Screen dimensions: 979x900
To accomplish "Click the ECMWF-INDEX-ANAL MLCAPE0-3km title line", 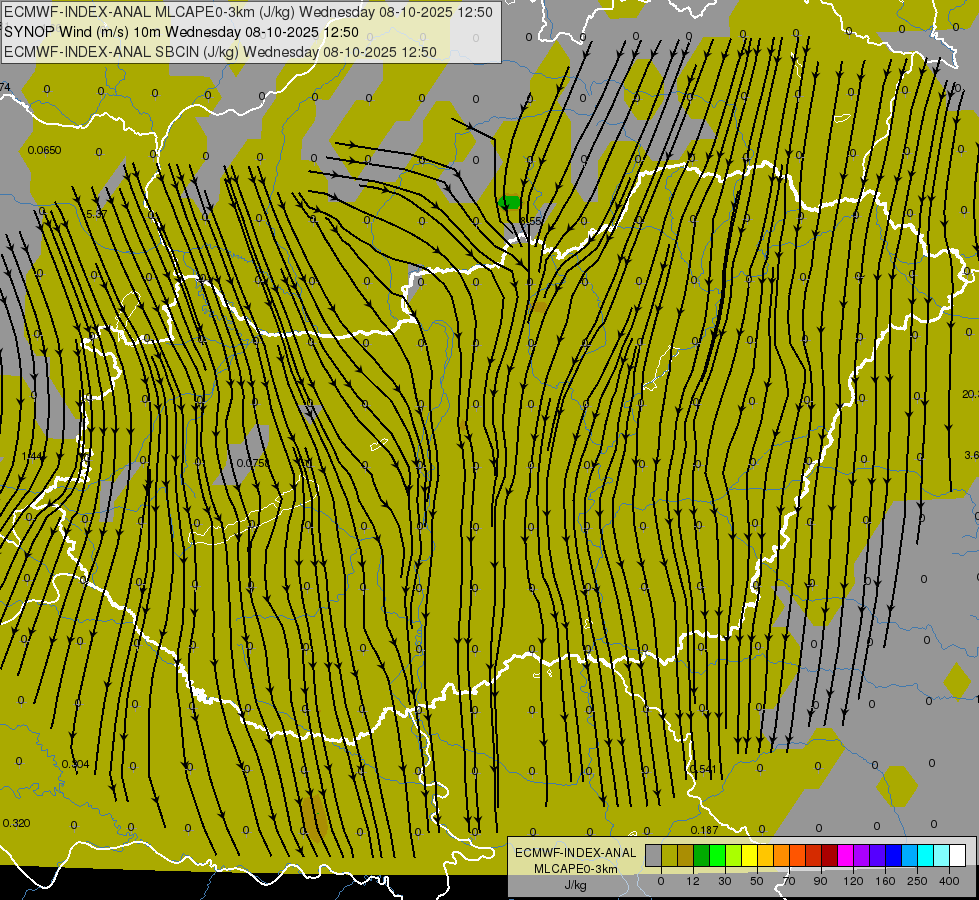I will [248, 12].
